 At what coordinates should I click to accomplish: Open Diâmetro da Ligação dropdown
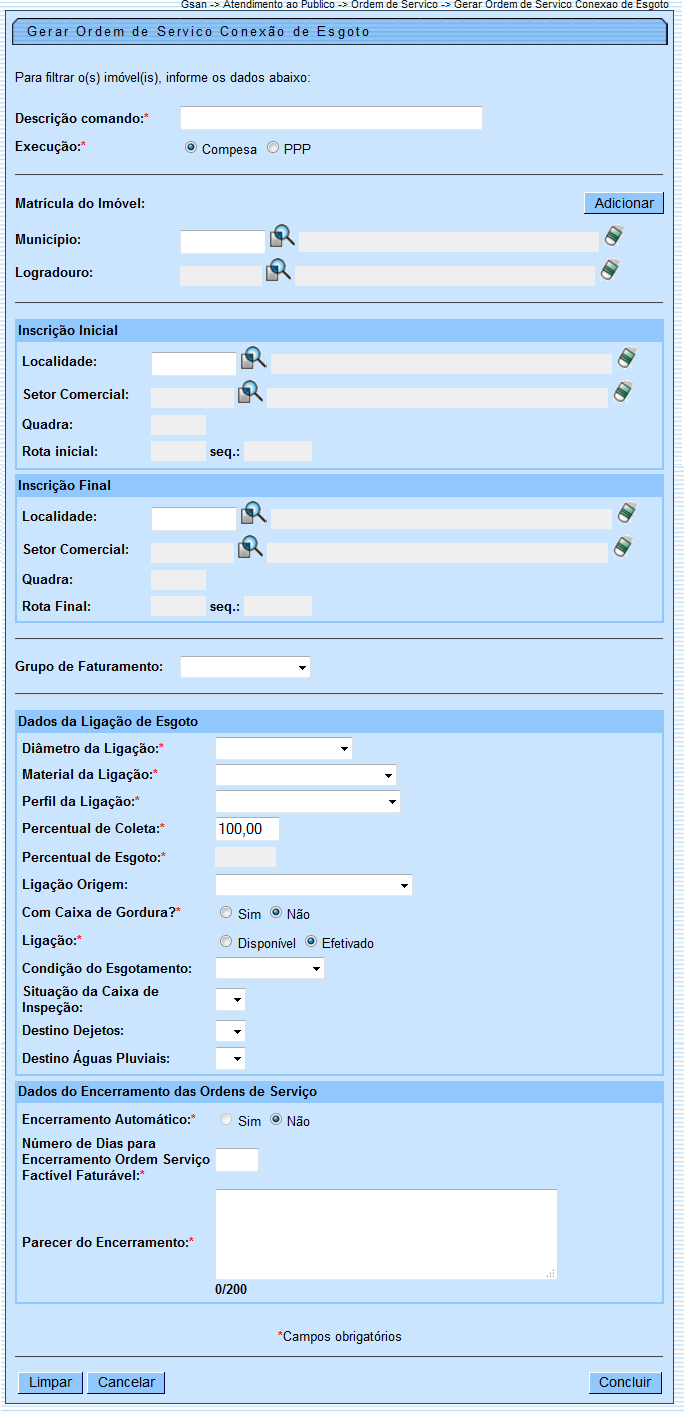pyautogui.click(x=284, y=748)
